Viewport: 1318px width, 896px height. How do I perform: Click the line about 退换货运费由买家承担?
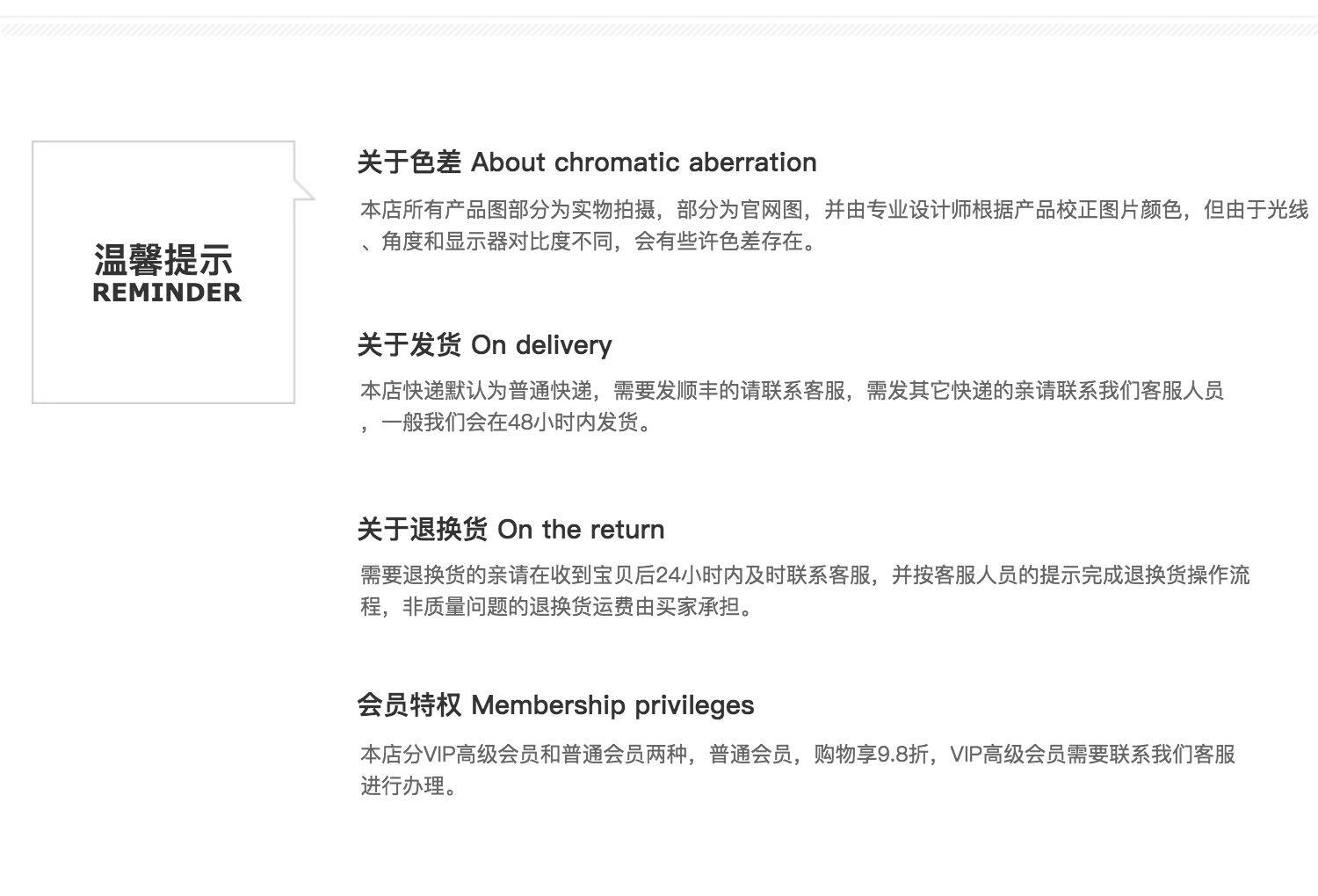pyautogui.click(x=558, y=607)
